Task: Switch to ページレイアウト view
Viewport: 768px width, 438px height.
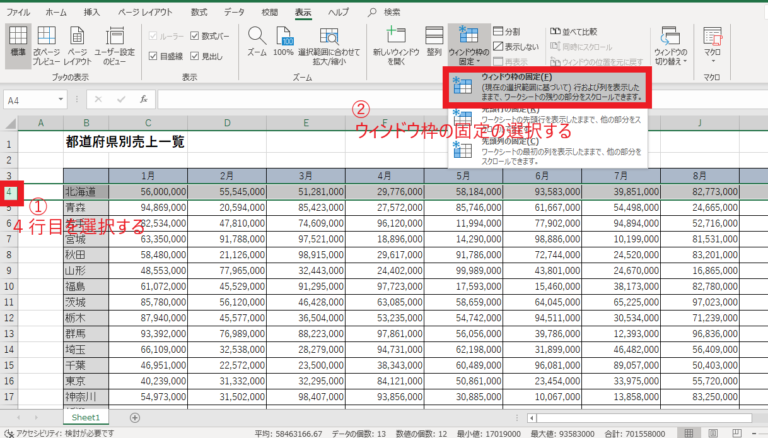Action: pos(77,46)
